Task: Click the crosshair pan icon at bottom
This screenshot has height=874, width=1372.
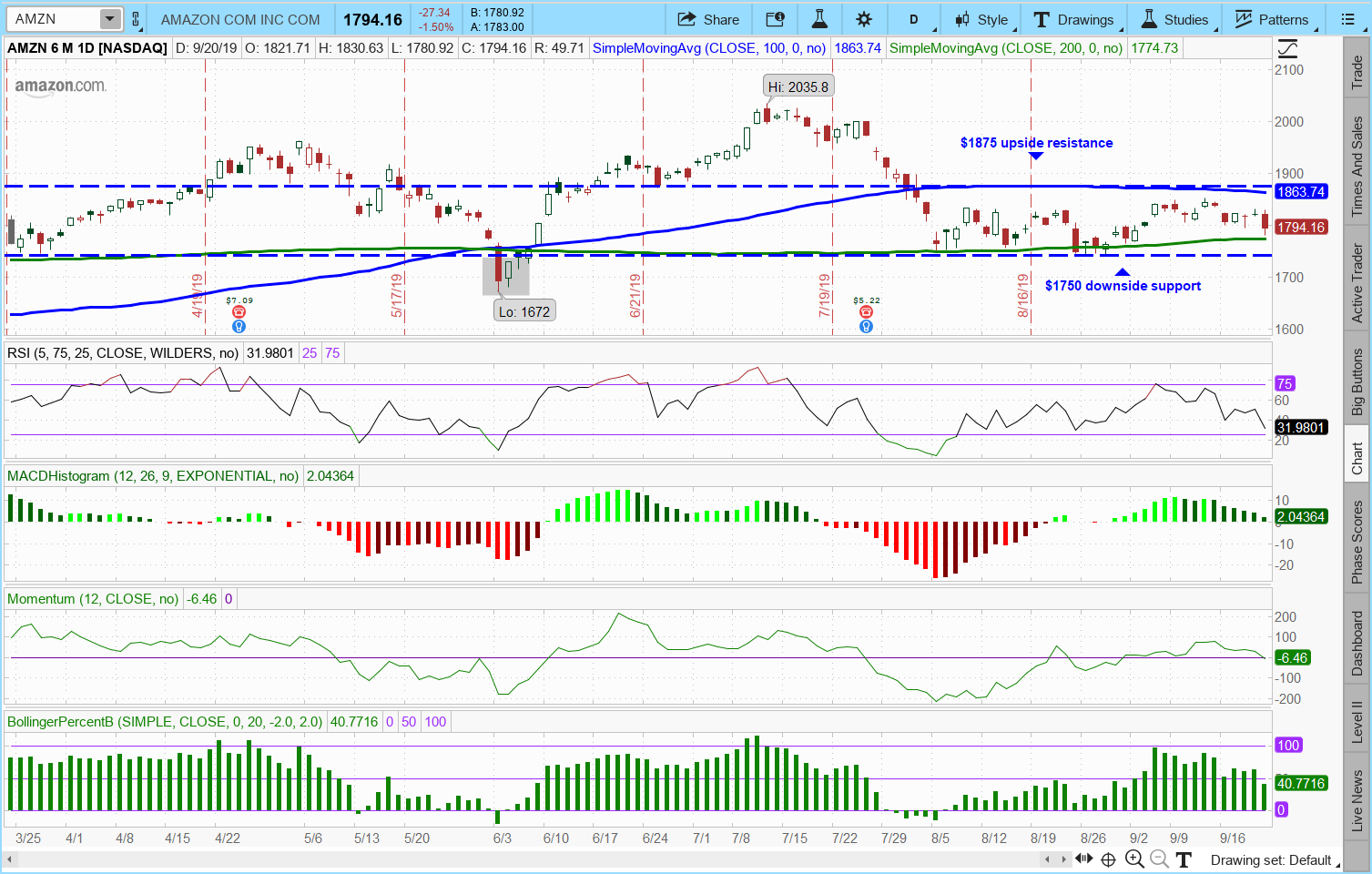Action: click(1108, 859)
